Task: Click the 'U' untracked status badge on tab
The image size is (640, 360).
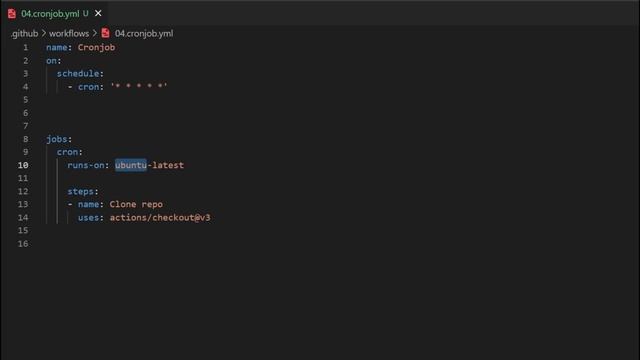Action: pos(86,13)
